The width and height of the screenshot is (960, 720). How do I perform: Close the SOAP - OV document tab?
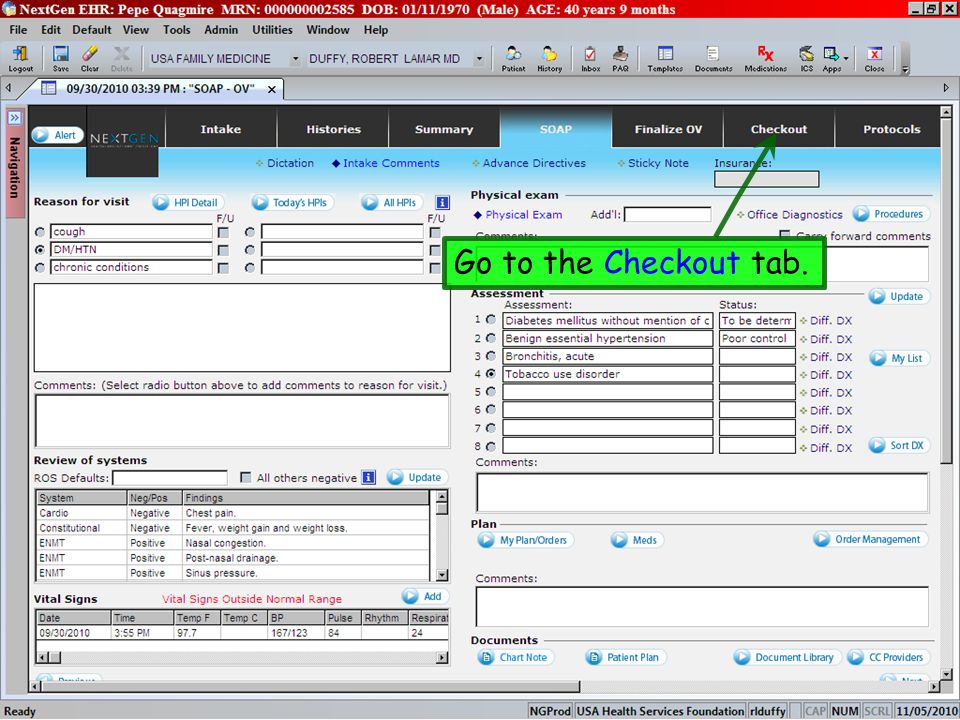click(x=272, y=89)
